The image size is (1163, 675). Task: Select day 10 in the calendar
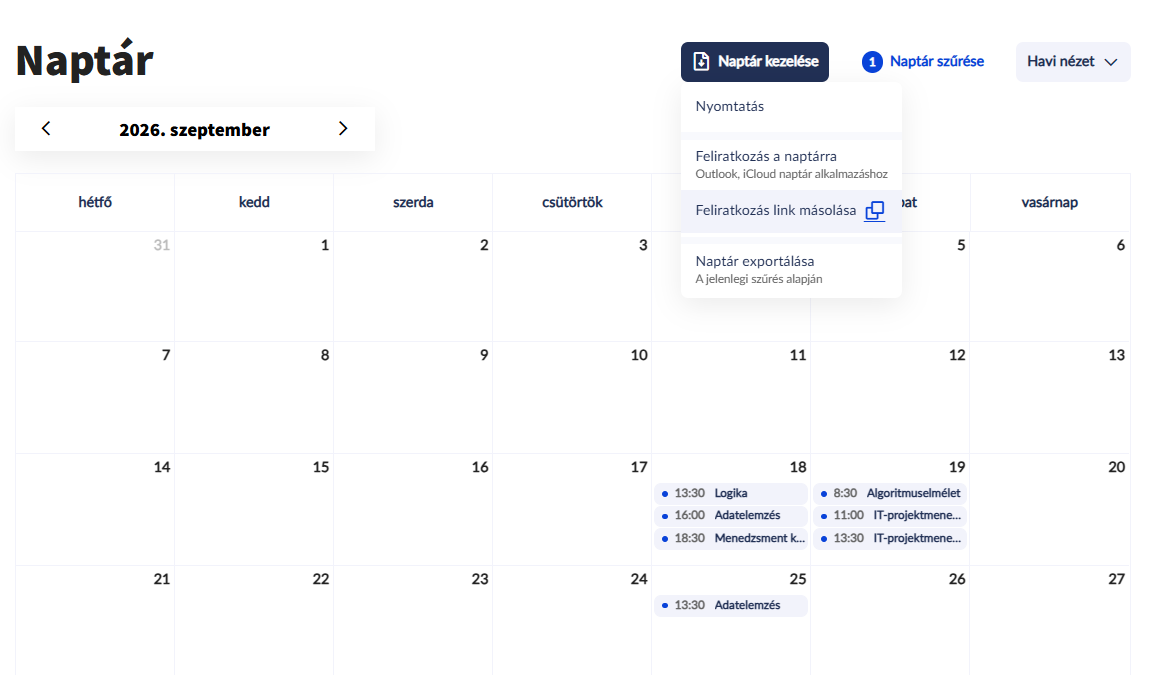coord(572,398)
